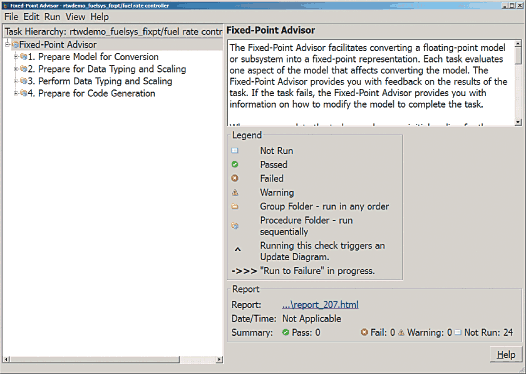Collapse the Fixed-Point Advisor root node
The image size is (526, 374).
pyautogui.click(x=7, y=45)
